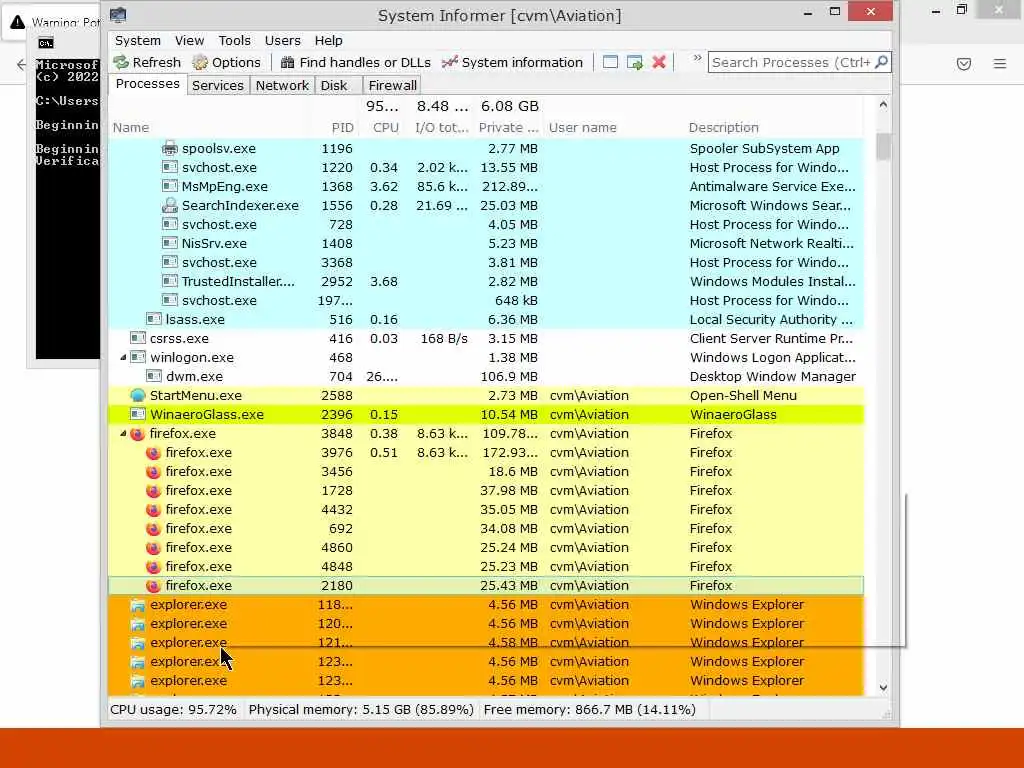Screen dimensions: 1024x768
Task: Click Firefox back arrow button
Action: (22, 64)
